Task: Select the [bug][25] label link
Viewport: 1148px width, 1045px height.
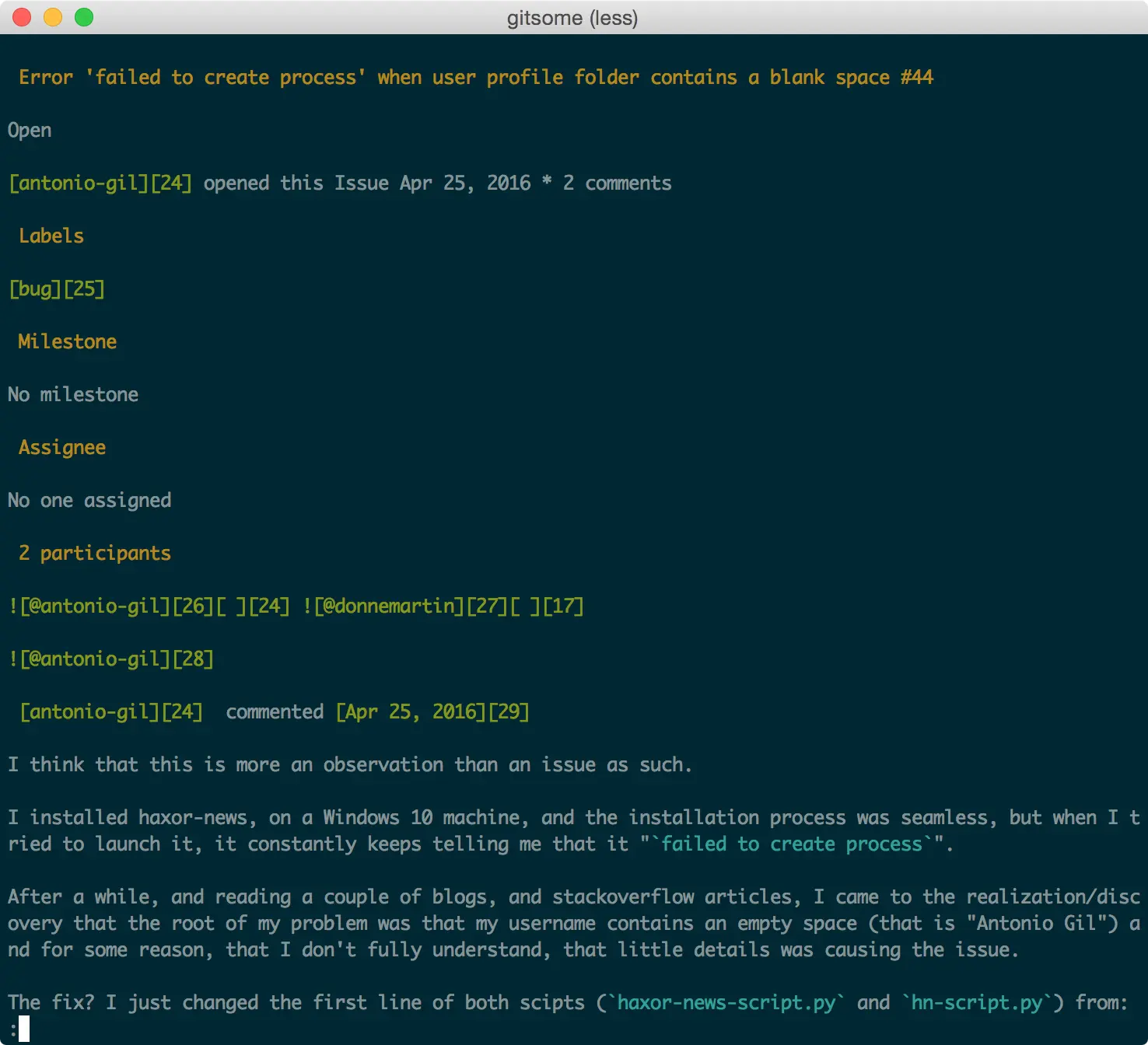Action: click(57, 289)
